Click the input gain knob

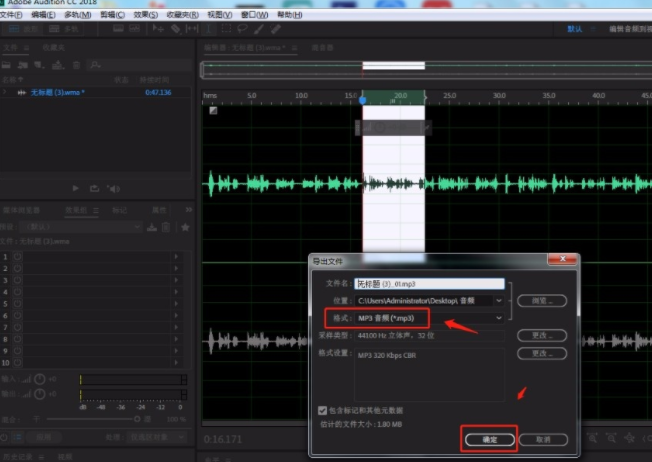(x=40, y=379)
